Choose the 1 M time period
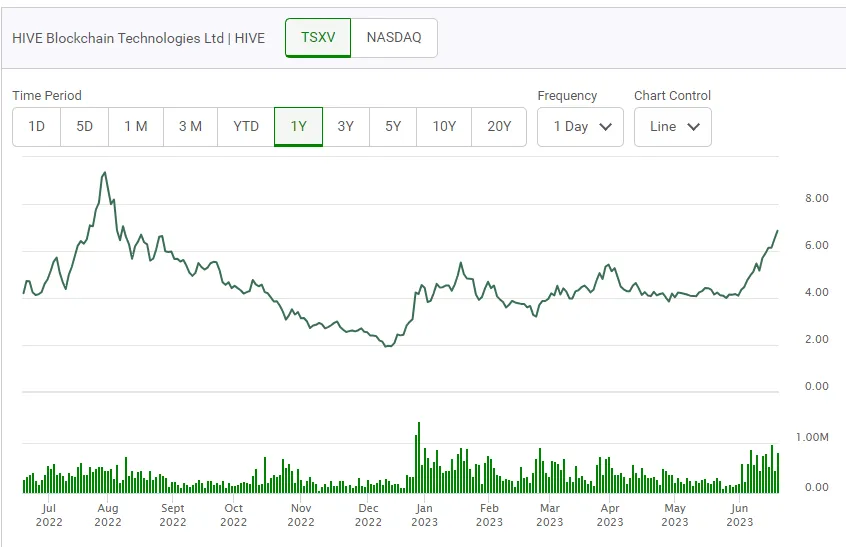This screenshot has width=846, height=547. pyautogui.click(x=136, y=127)
